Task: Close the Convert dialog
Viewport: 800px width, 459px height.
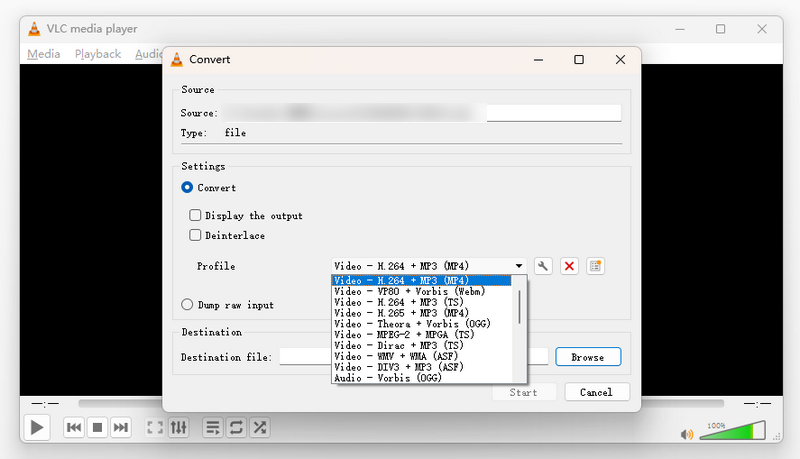Action: (x=620, y=60)
